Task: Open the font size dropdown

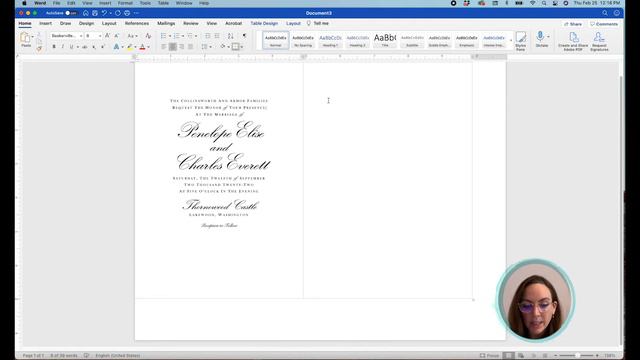Action: pyautogui.click(x=100, y=36)
